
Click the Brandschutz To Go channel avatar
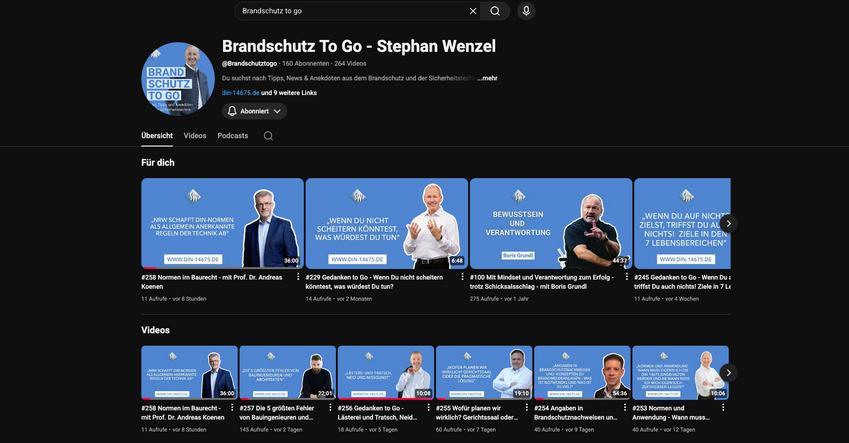(178, 79)
